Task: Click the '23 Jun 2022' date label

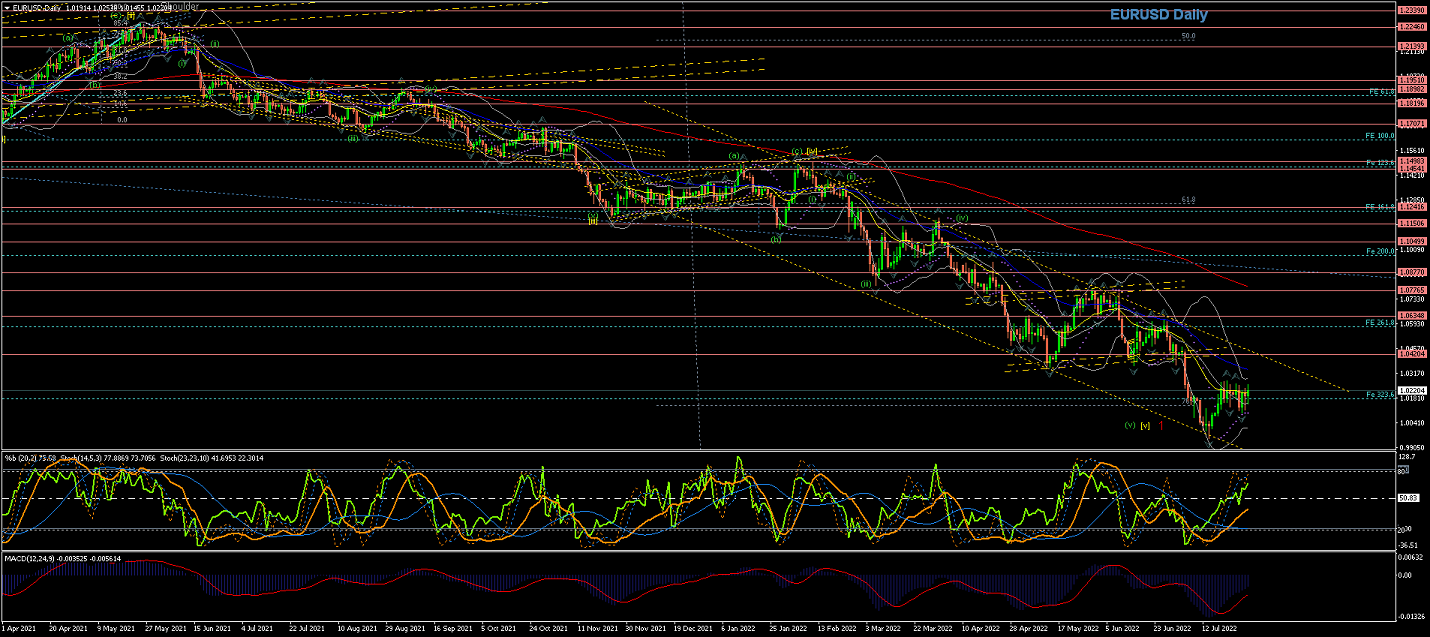Action: coord(1171,630)
